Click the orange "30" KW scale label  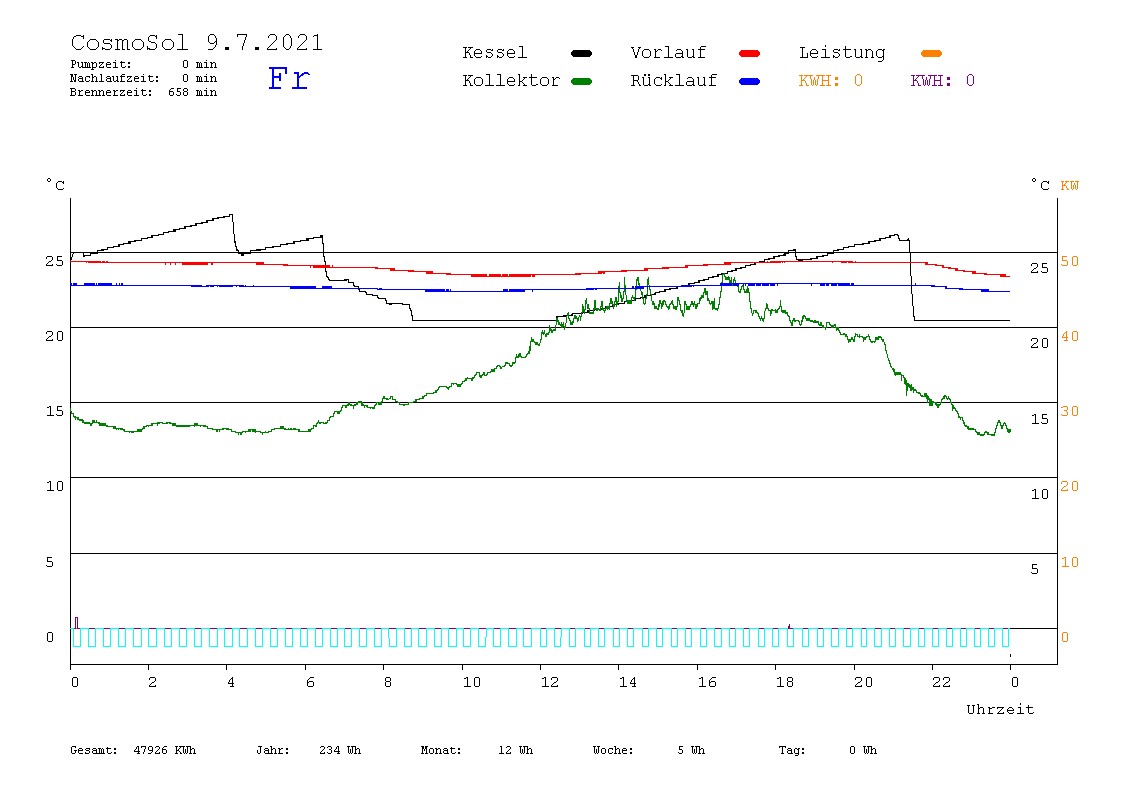click(1070, 411)
